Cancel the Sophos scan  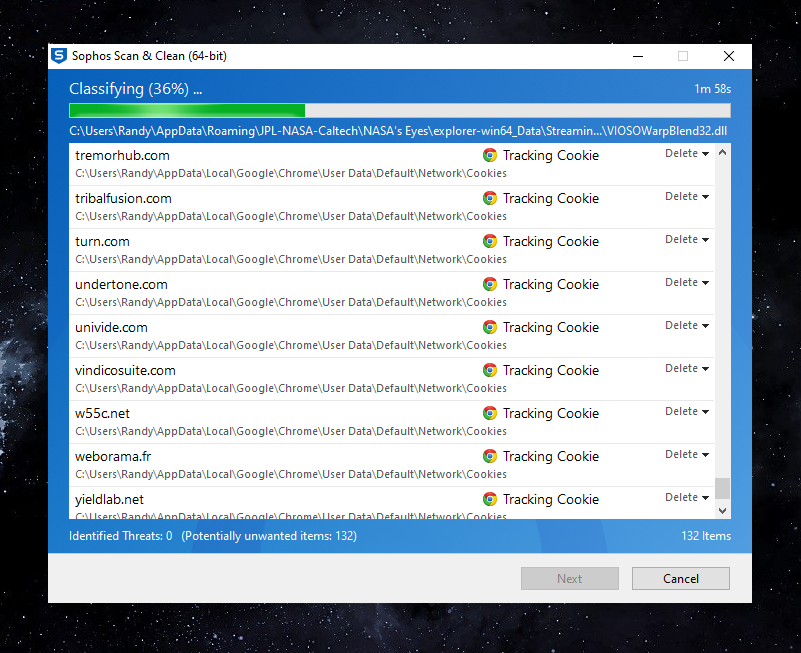680,578
